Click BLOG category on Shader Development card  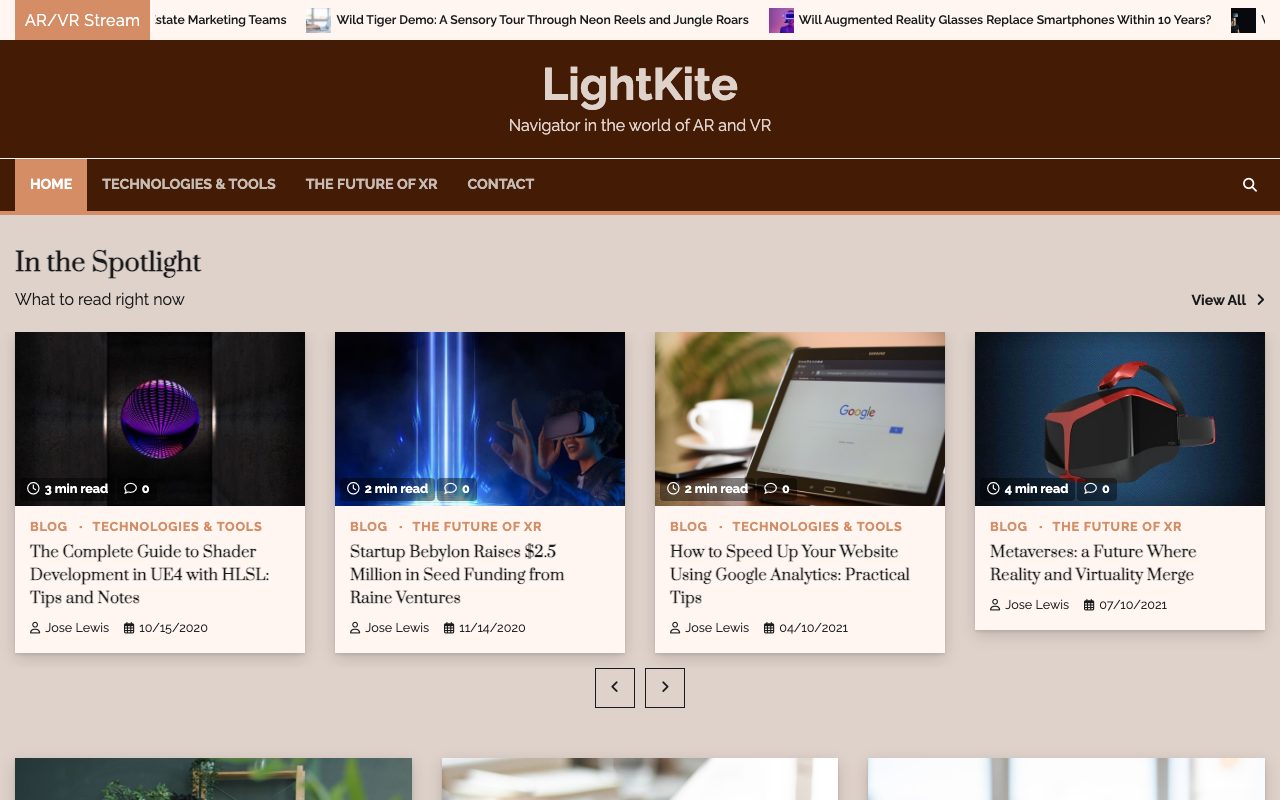[x=49, y=527]
